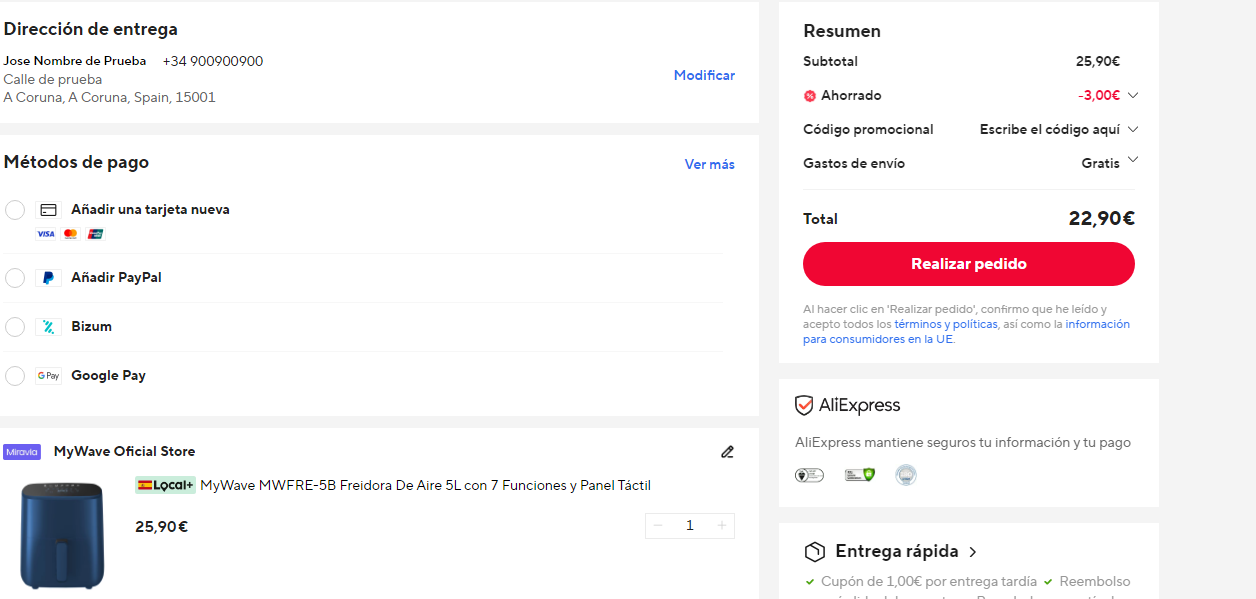
Task: Click the pencil edit icon for MyWave store
Action: click(727, 452)
